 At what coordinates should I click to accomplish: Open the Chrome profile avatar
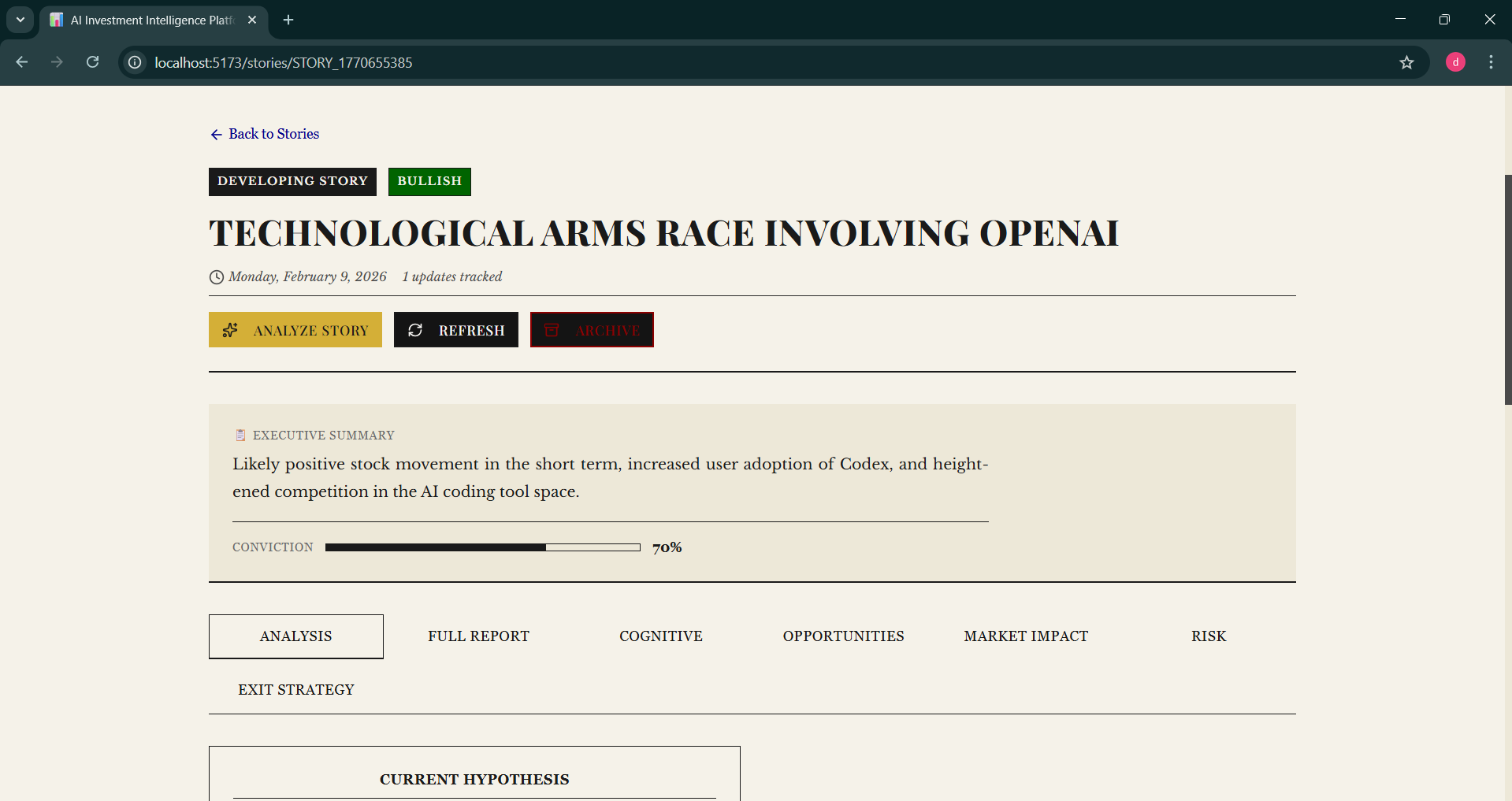[x=1456, y=62]
